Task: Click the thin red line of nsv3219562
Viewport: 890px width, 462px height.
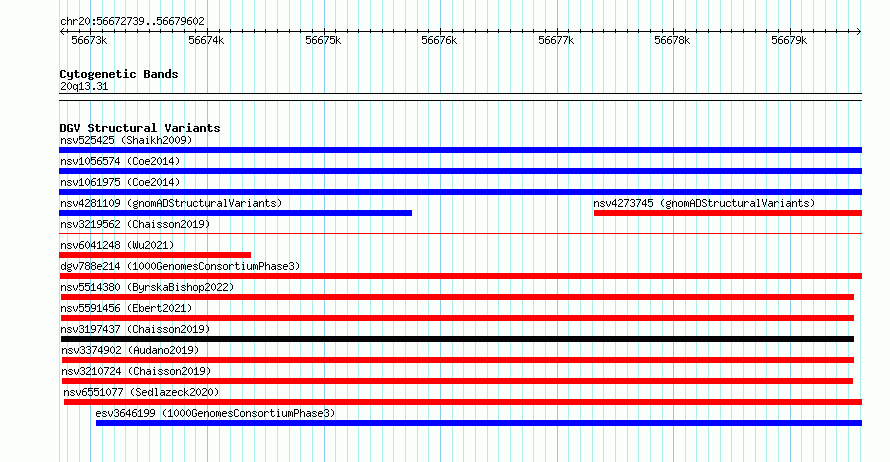Action: [460, 233]
